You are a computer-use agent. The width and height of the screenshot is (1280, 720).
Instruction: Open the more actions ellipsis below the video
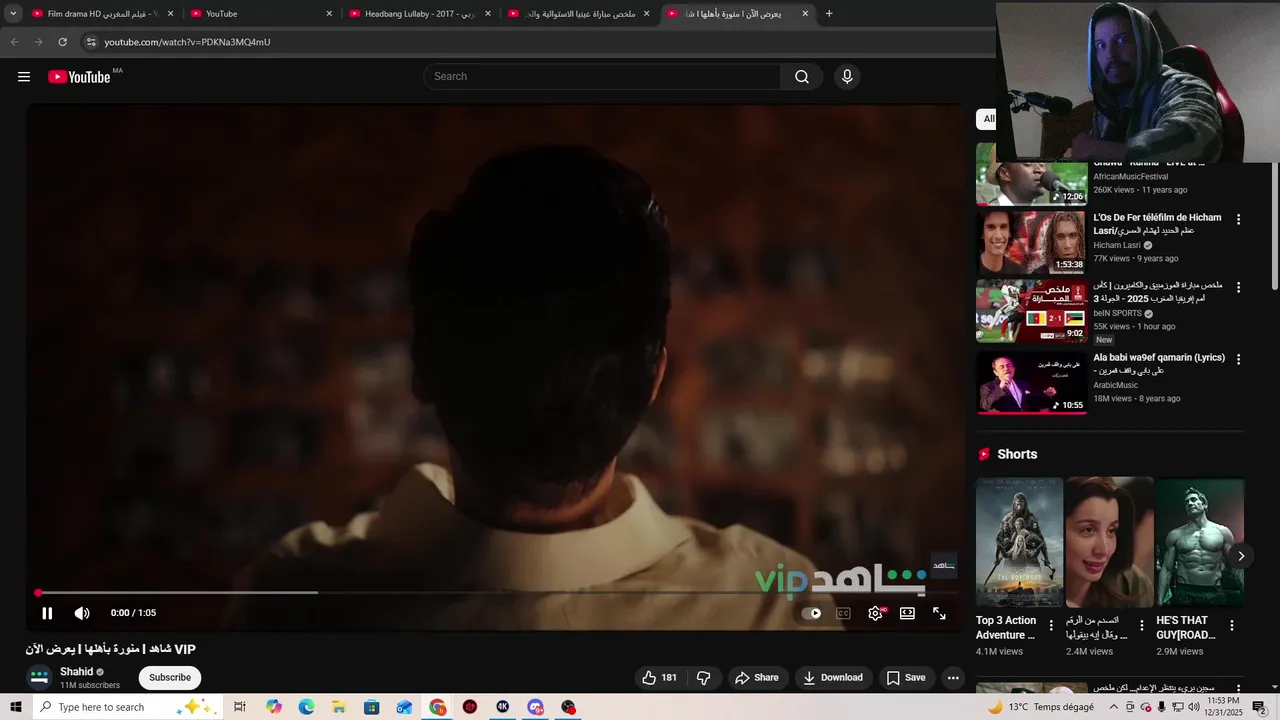click(953, 677)
